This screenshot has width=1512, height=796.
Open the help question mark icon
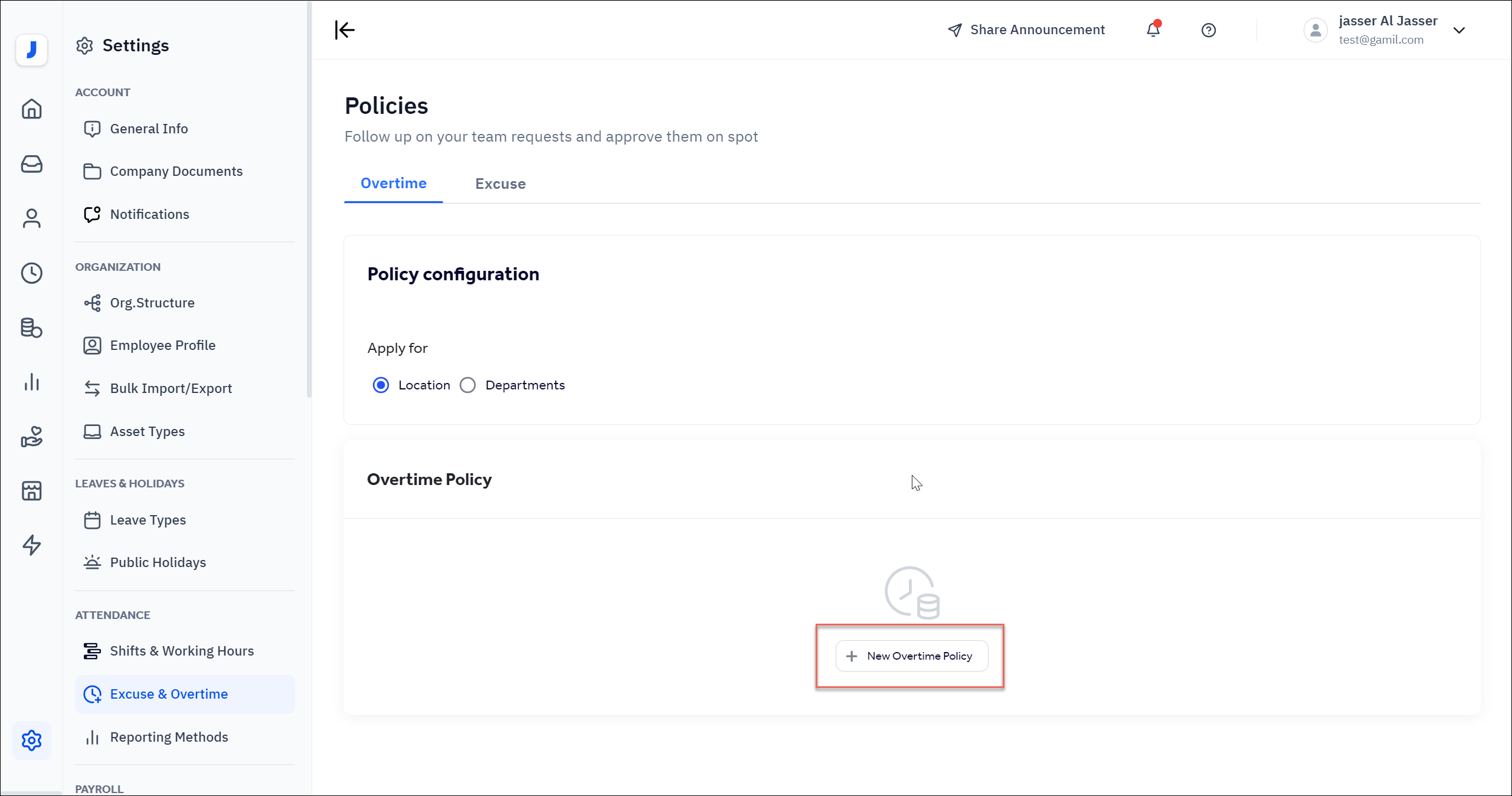[1208, 30]
